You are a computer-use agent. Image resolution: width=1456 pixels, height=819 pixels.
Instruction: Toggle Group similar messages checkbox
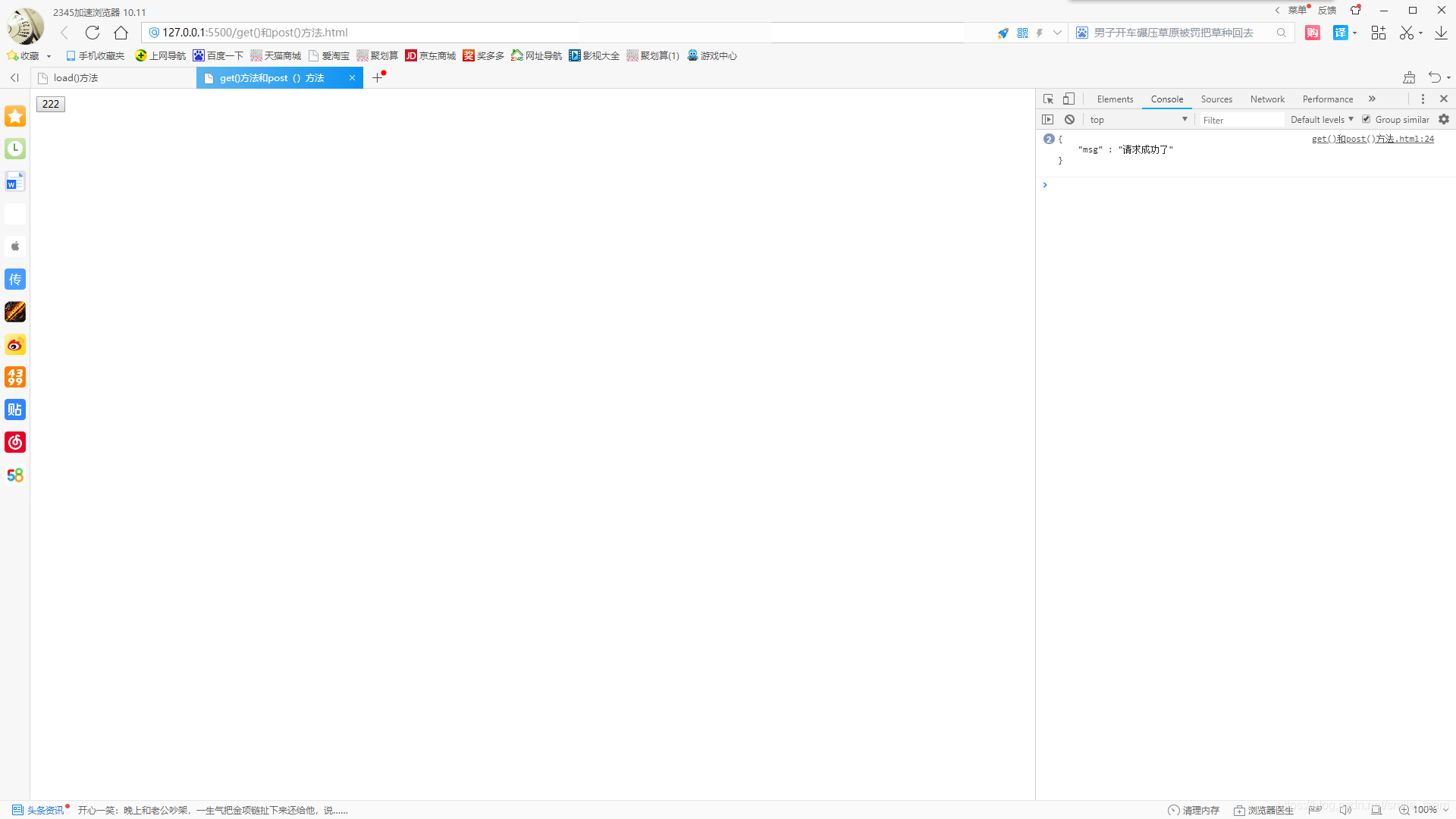(1366, 119)
